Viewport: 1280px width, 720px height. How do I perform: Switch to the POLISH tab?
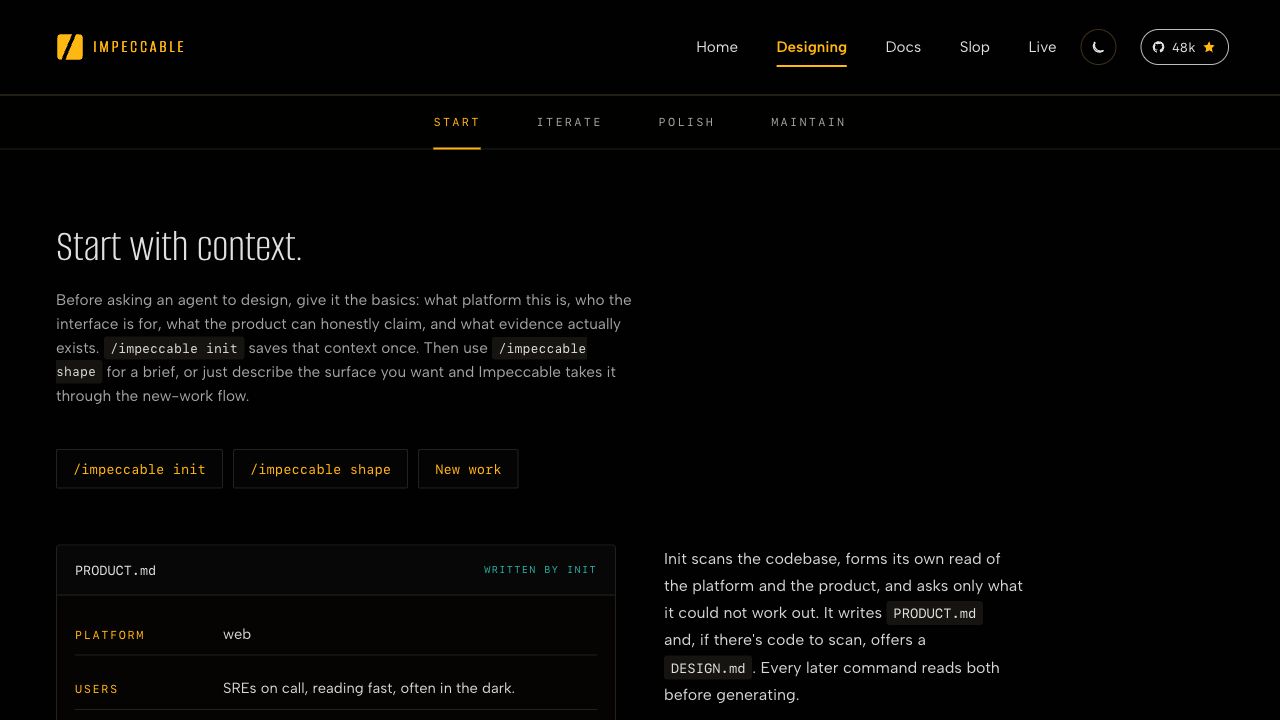(x=686, y=122)
